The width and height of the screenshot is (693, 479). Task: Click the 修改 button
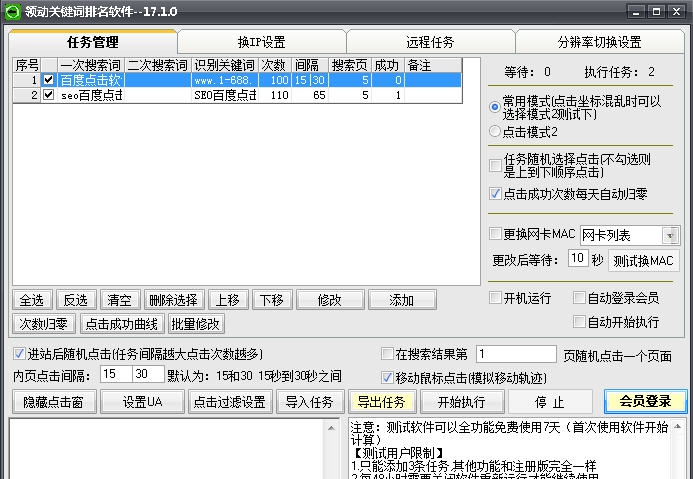pyautogui.click(x=330, y=300)
